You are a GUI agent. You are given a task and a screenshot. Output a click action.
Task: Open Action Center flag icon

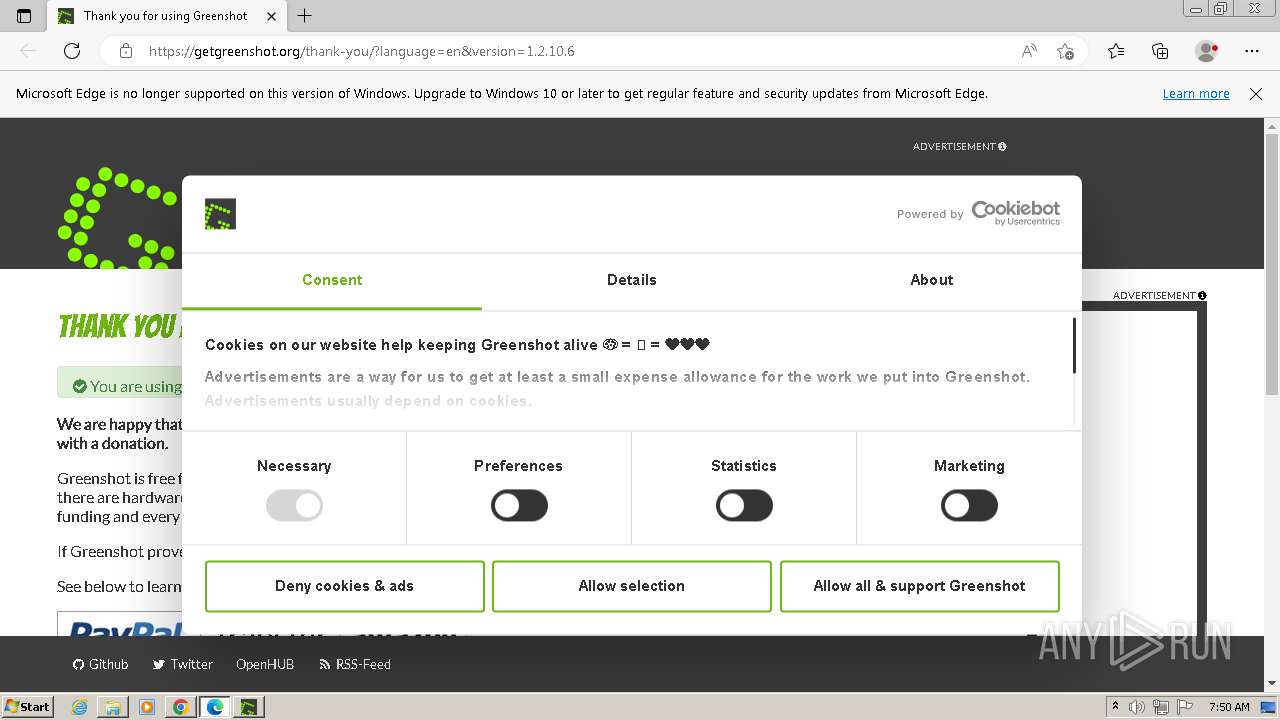1185,707
